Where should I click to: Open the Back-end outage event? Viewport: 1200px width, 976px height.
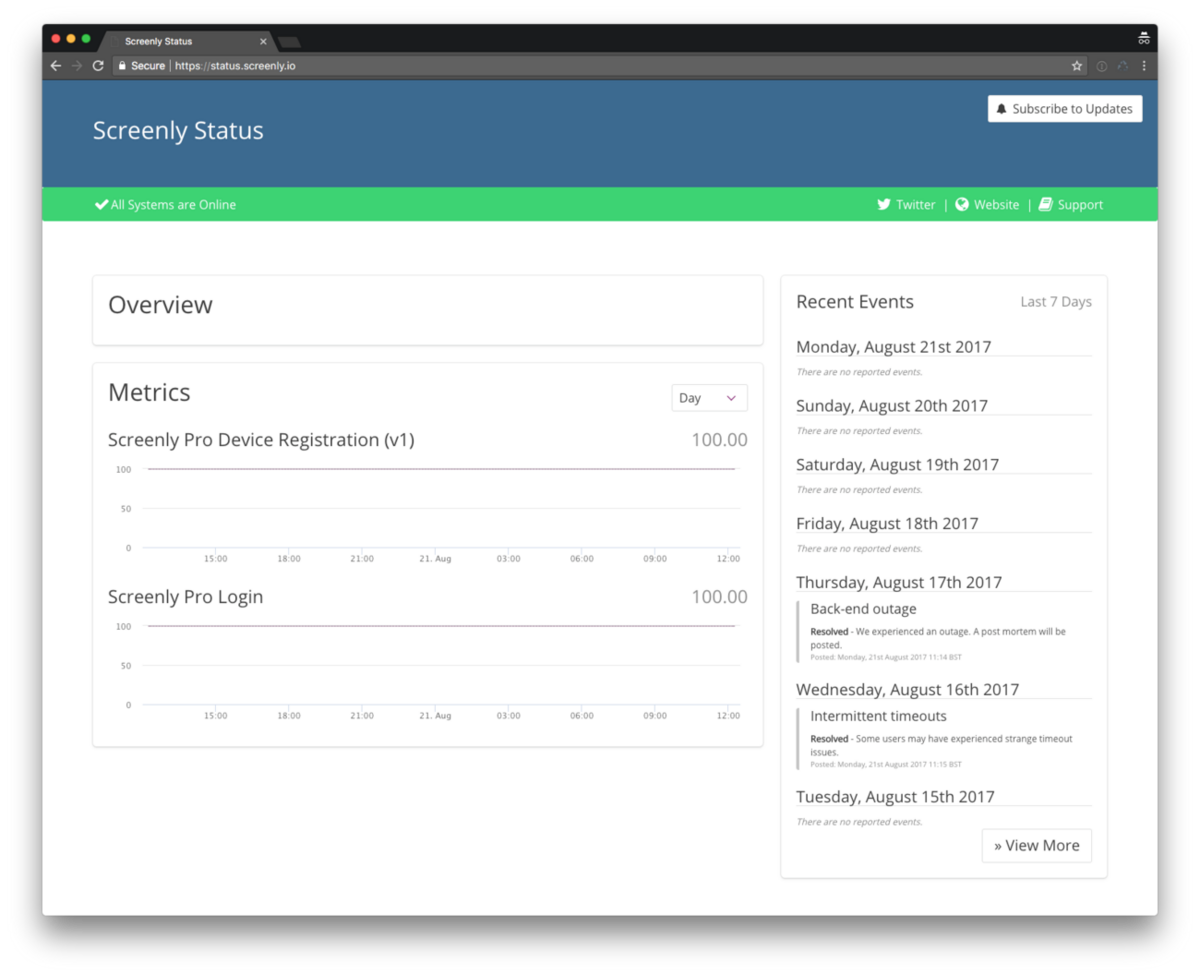863,609
